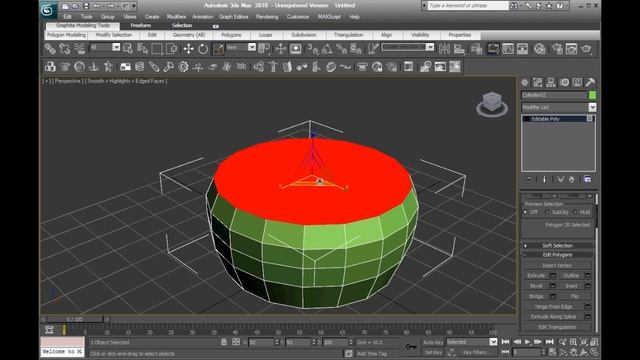
Task: Open the MAXScript menu
Action: [329, 17]
